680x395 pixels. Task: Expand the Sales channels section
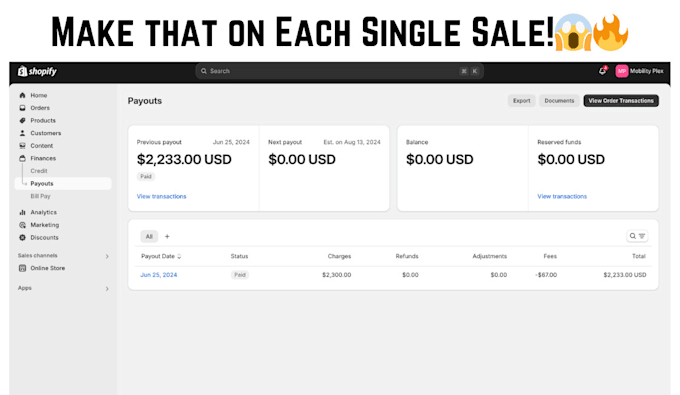click(107, 256)
